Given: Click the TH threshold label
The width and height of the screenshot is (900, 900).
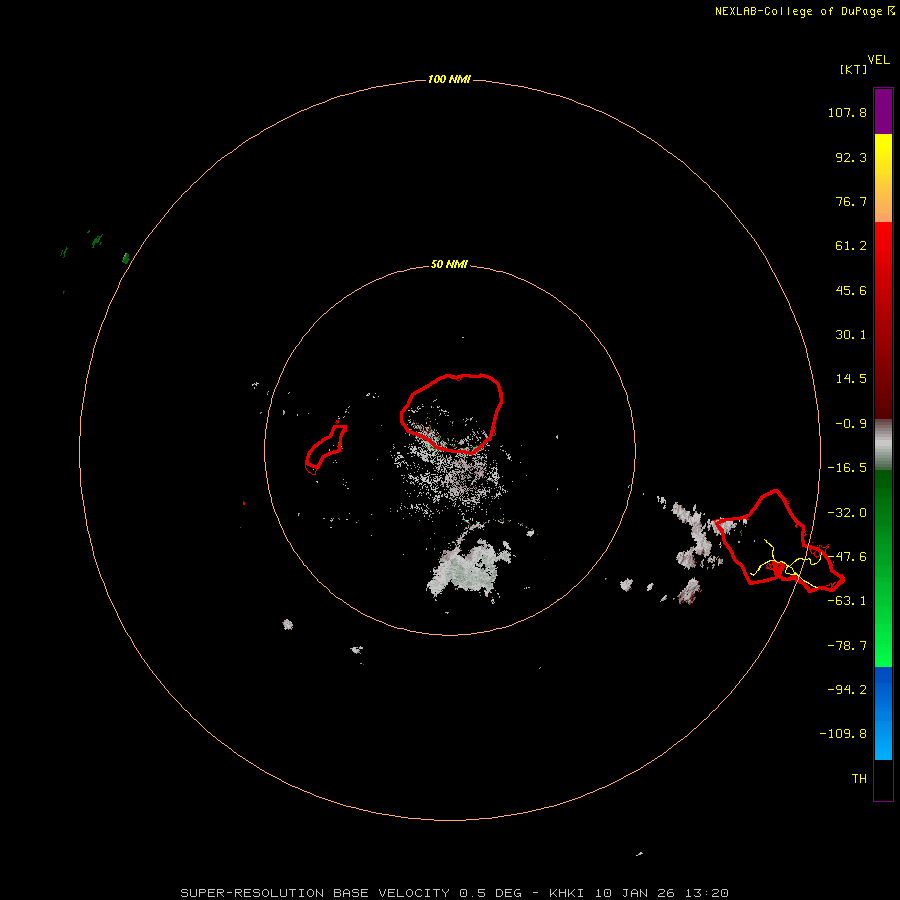Looking at the screenshot, I should coord(859,779).
